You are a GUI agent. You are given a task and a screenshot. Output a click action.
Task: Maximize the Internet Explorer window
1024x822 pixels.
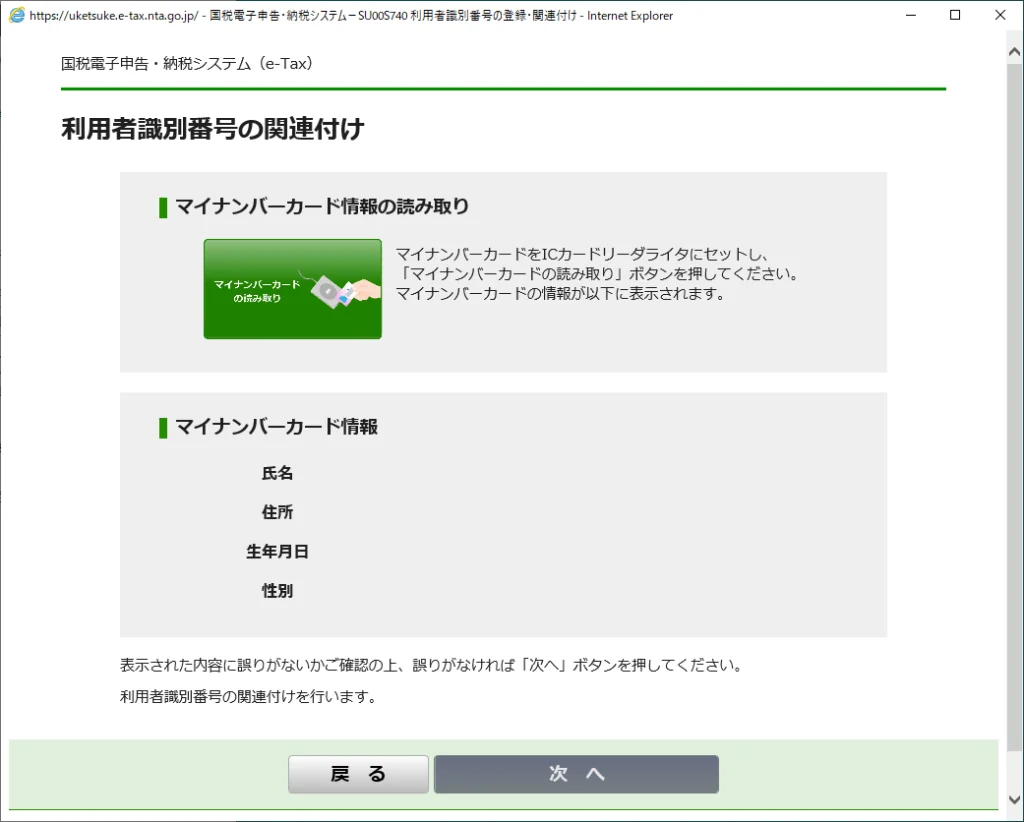tap(955, 15)
